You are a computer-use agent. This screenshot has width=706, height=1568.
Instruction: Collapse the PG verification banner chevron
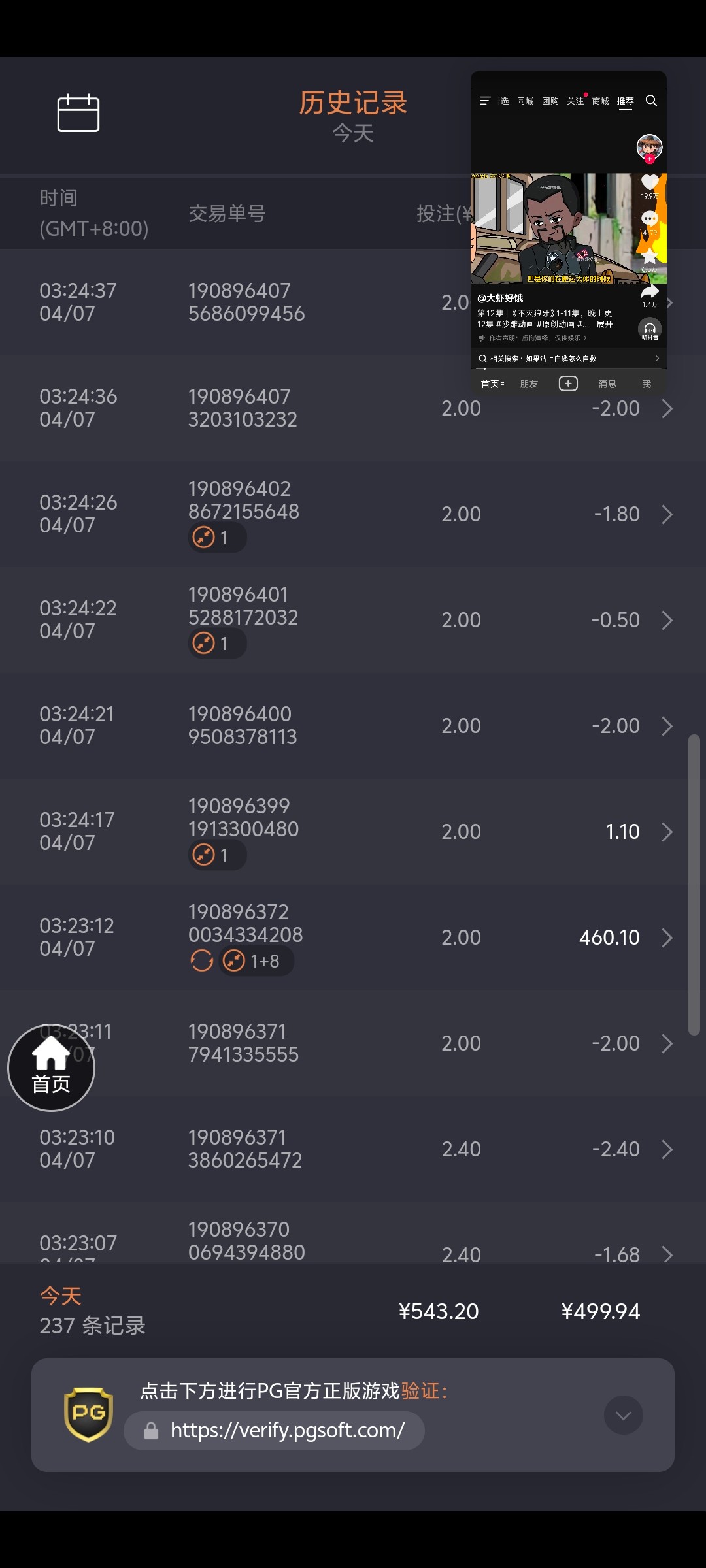tap(623, 1415)
